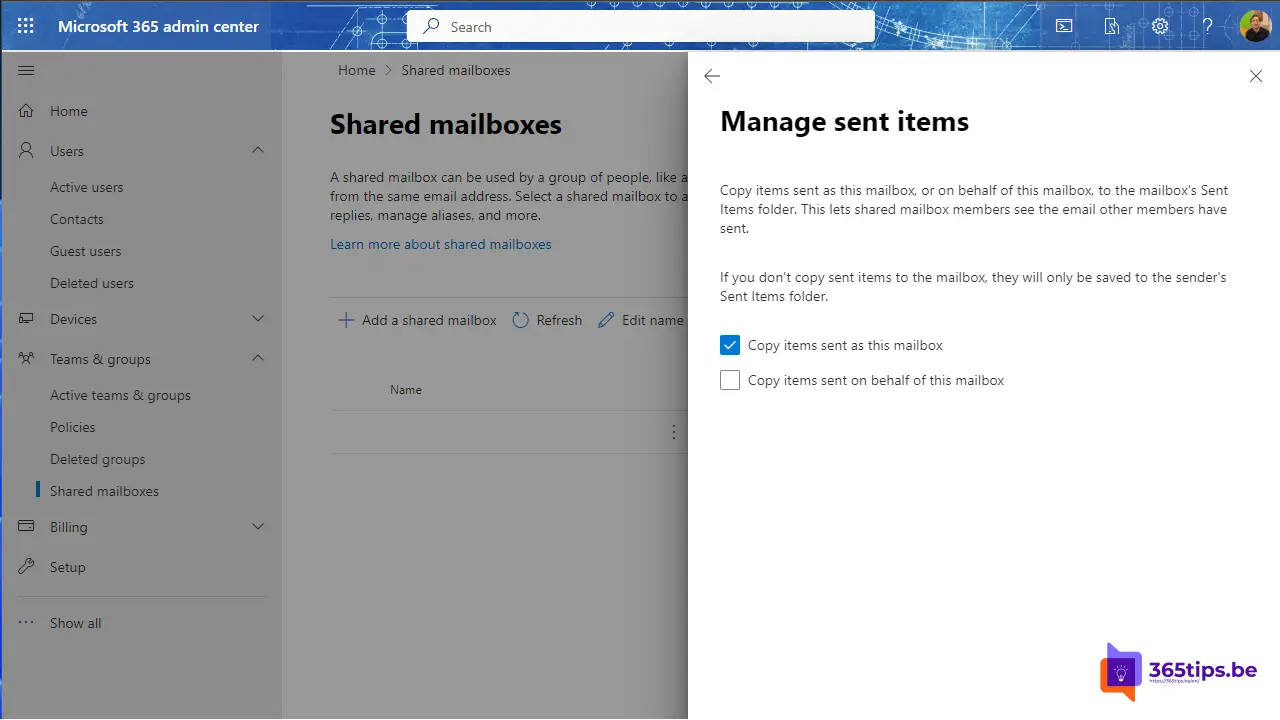Screen dimensions: 1280x720
Task: Open the Settings gear icon
Action: click(x=1159, y=26)
